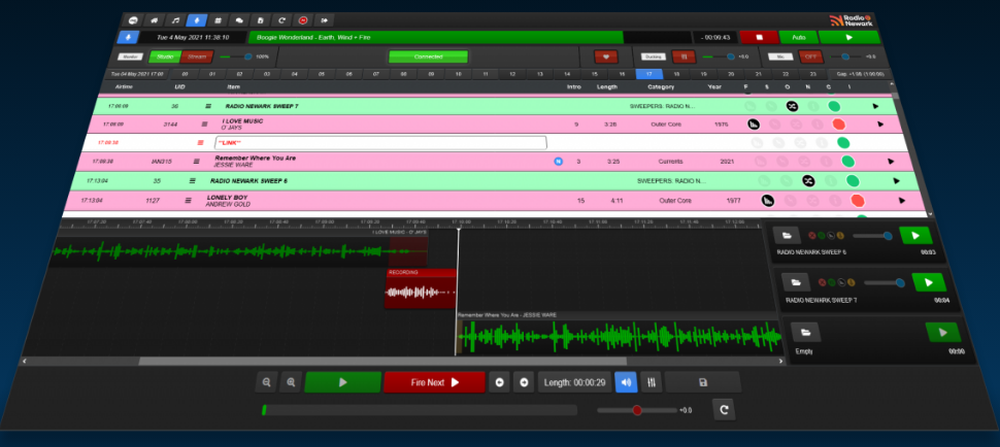Image resolution: width=1000 pixels, height=447 pixels.
Task: Toggle the Studio monitor button
Action: tap(165, 57)
